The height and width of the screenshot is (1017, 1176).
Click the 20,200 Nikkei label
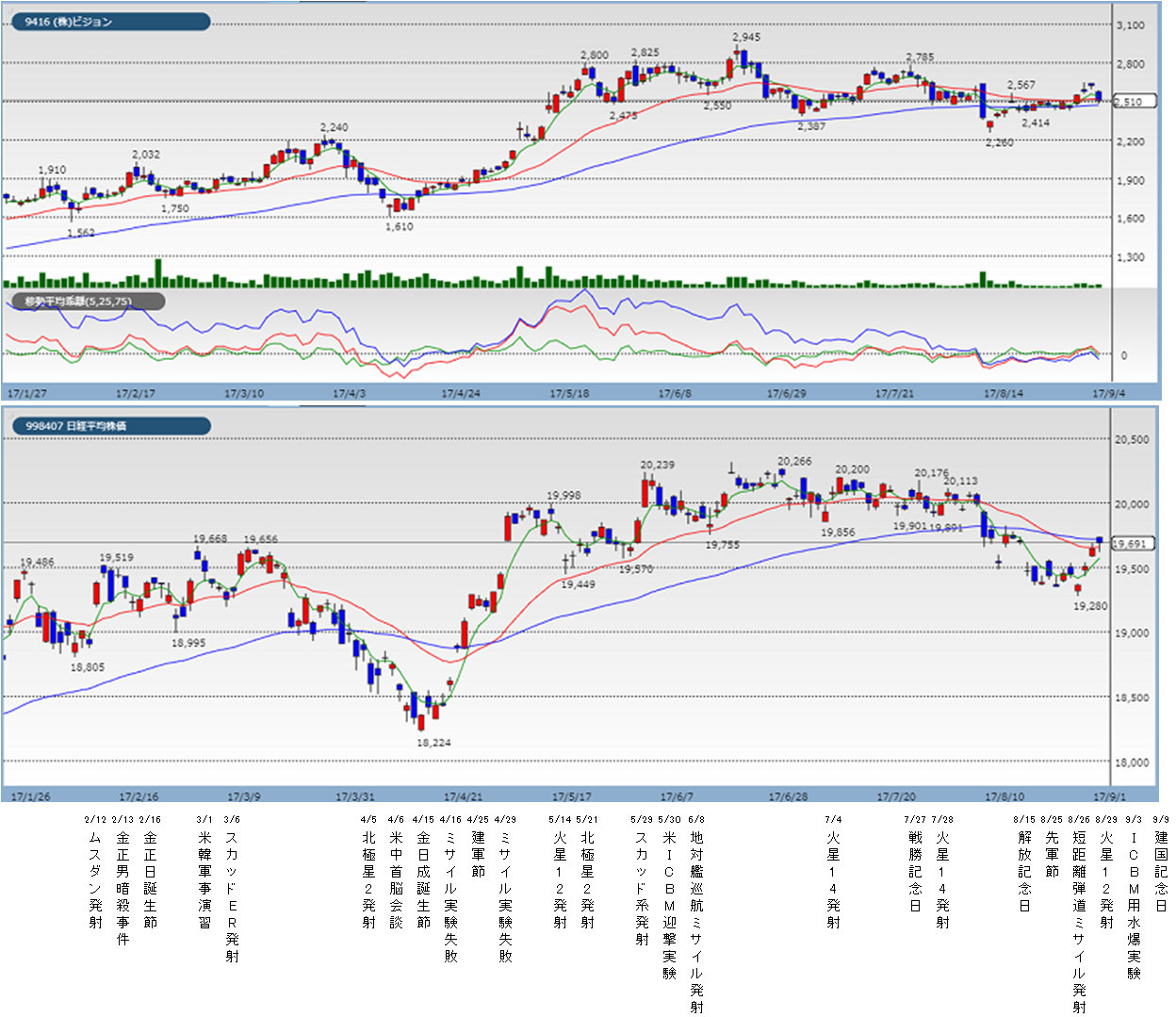[x=853, y=469]
